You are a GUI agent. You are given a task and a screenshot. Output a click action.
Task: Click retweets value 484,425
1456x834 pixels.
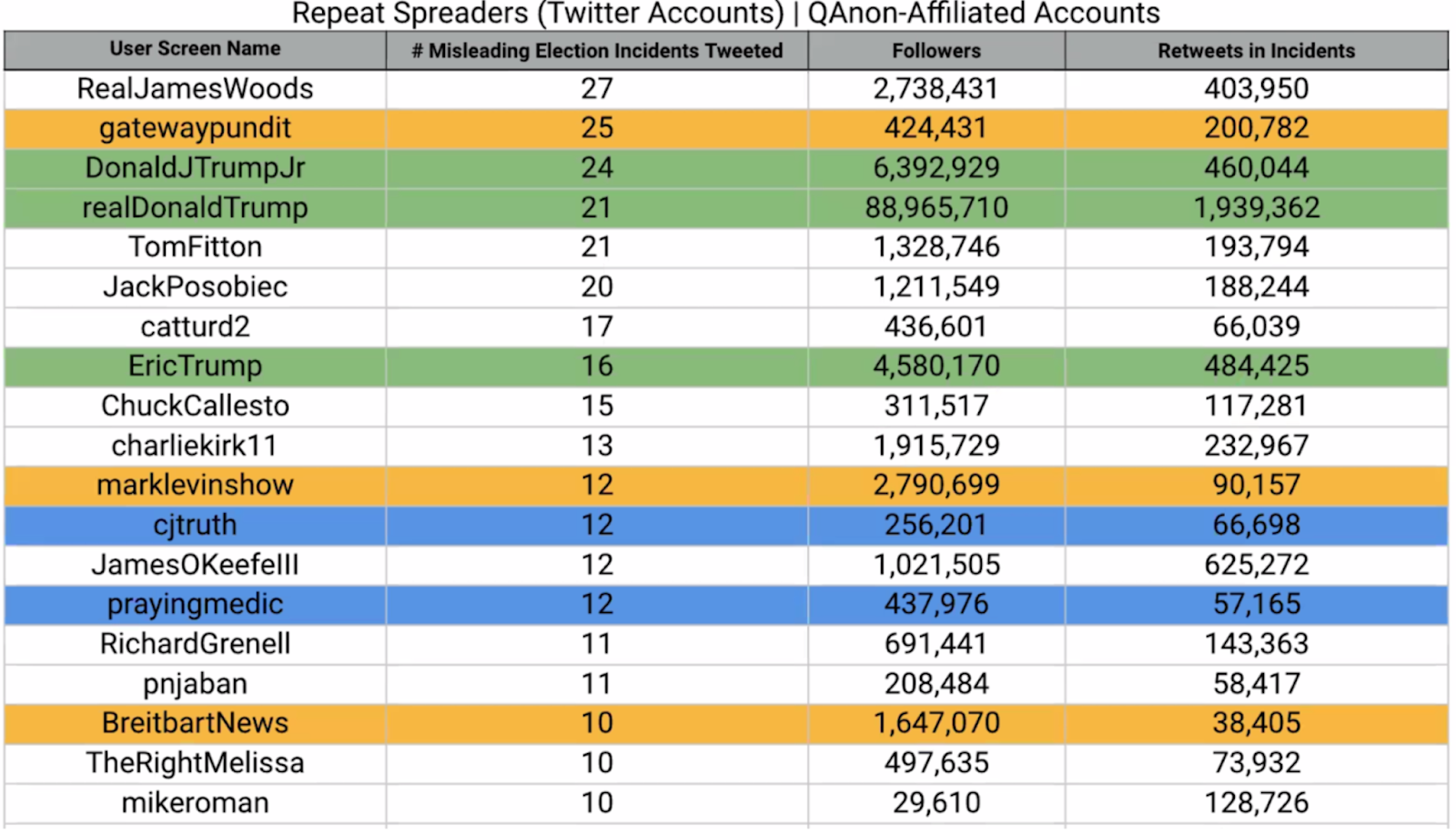1257,366
